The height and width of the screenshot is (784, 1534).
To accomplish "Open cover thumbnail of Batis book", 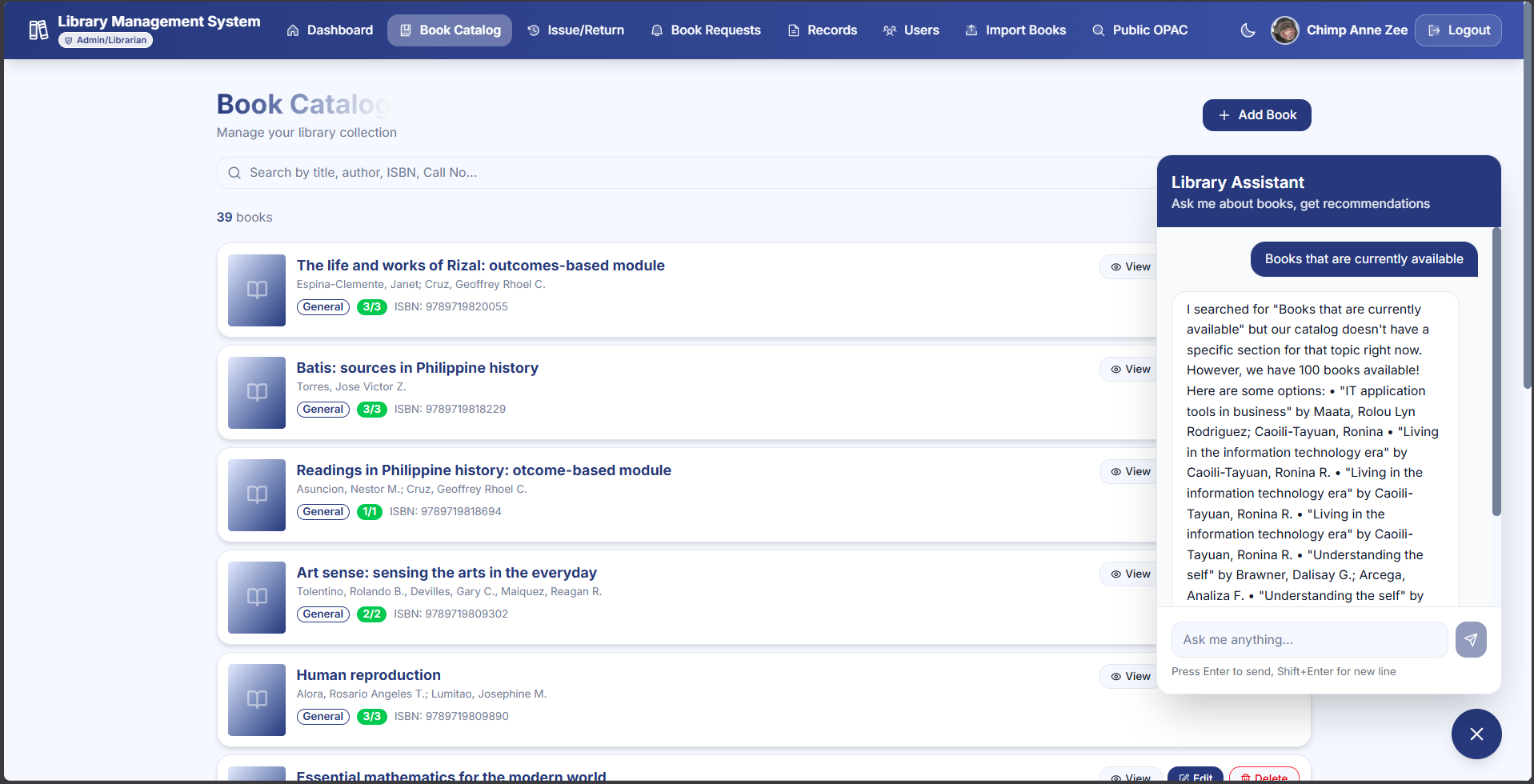I will click(x=257, y=393).
